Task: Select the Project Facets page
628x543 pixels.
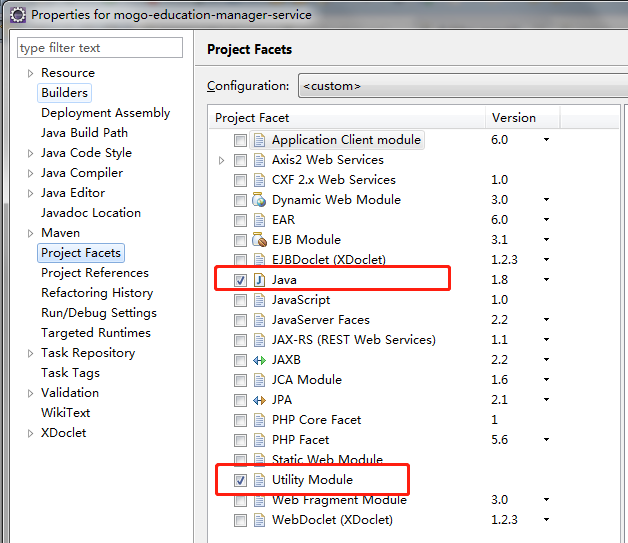Action: tap(81, 253)
